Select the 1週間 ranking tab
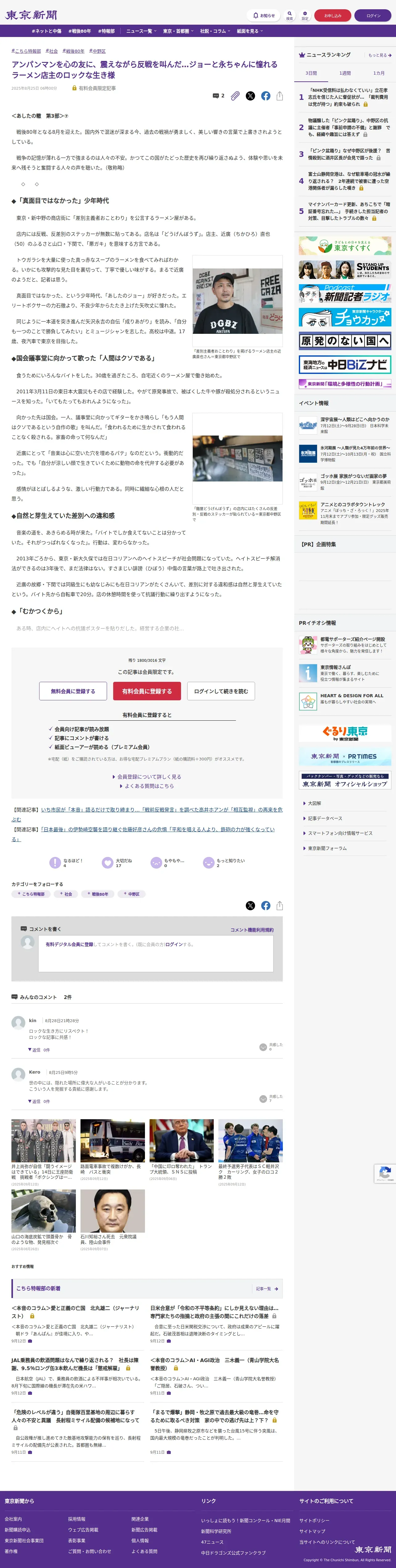Image resolution: width=396 pixels, height=1568 pixels. 345,73
